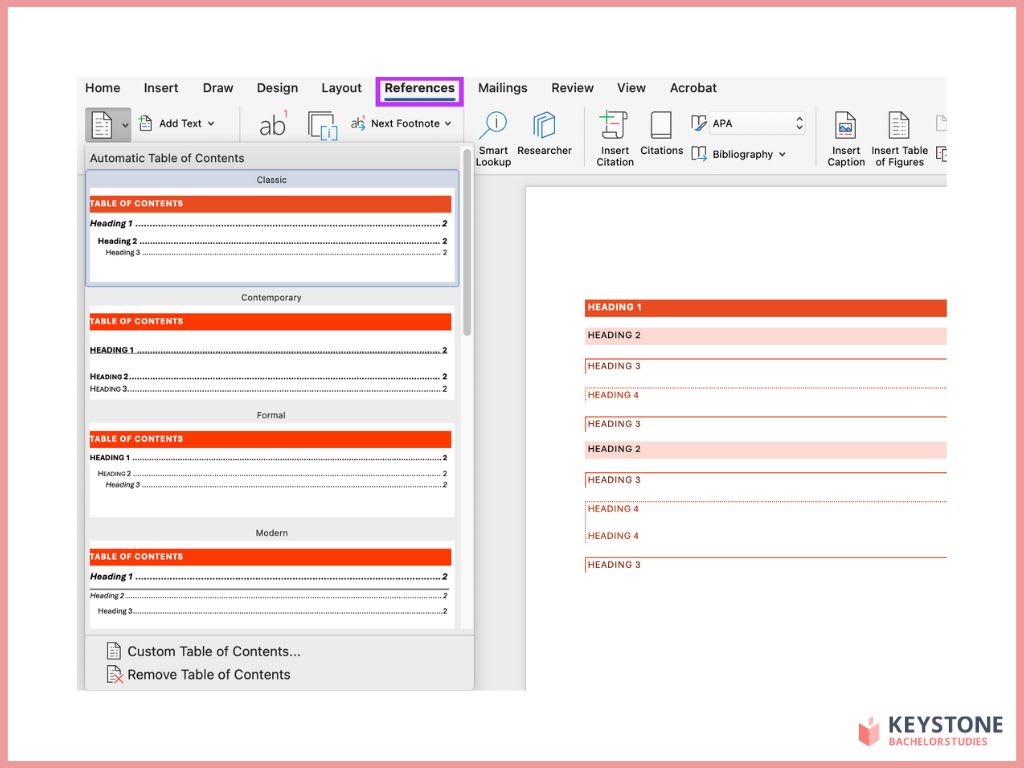
Task: Open the Draw tab
Action: [218, 88]
